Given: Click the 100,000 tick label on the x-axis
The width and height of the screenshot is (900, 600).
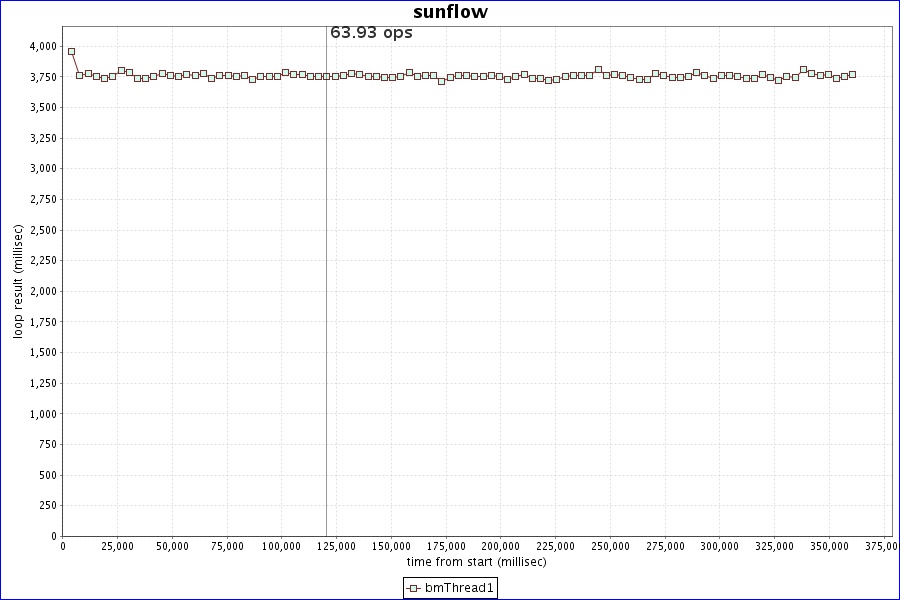Looking at the screenshot, I should pos(282,546).
